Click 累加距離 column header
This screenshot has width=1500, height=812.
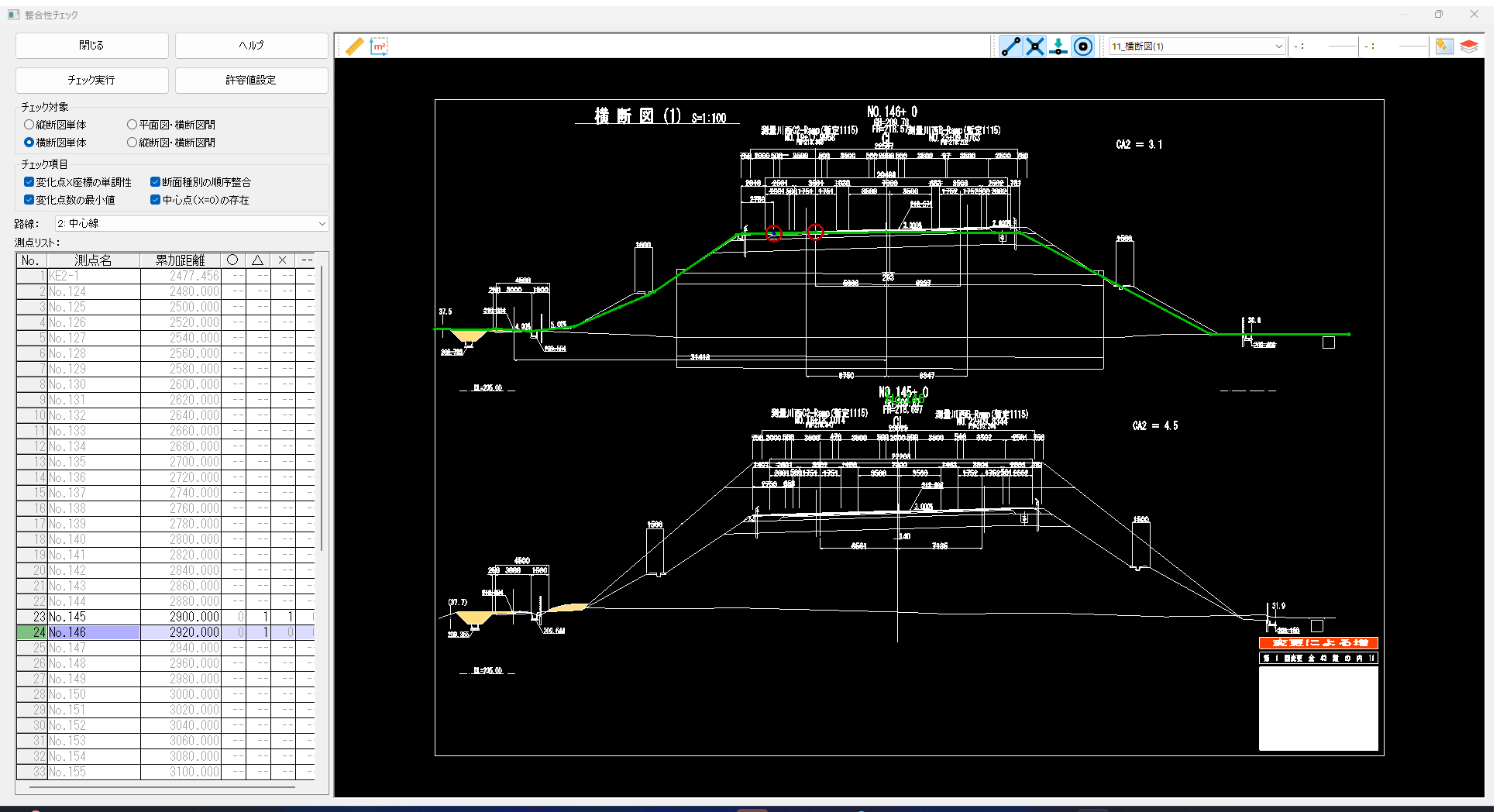click(181, 260)
